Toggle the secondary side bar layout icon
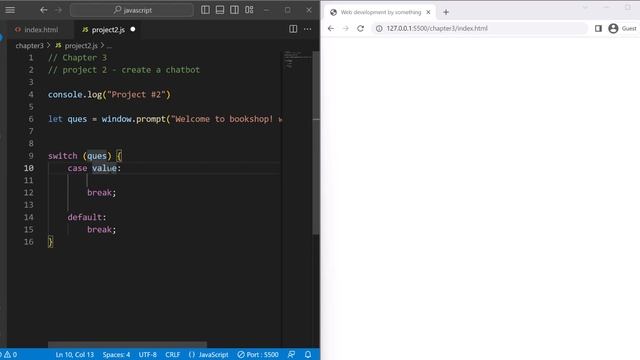This screenshot has width=640, height=360. click(x=235, y=10)
